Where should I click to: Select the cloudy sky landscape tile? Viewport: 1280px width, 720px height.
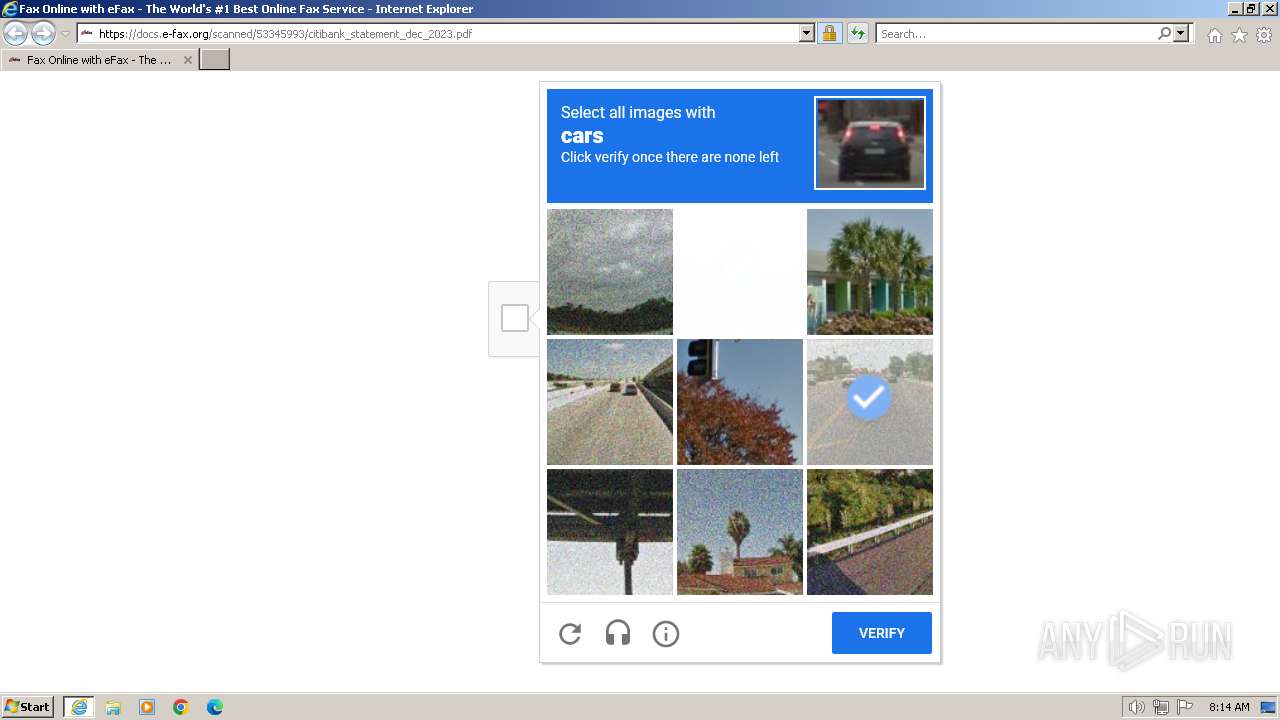[x=610, y=272]
